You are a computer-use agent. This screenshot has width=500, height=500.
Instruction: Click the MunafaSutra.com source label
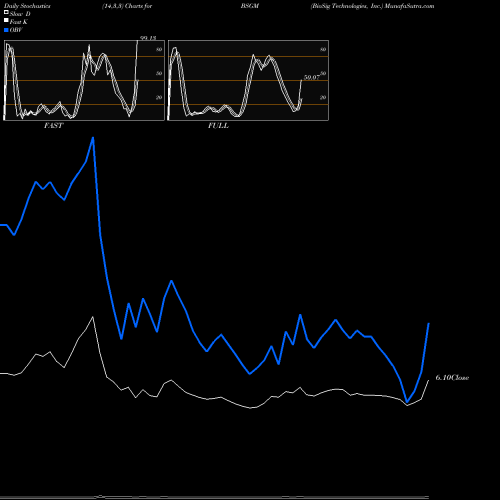[x=409, y=6]
